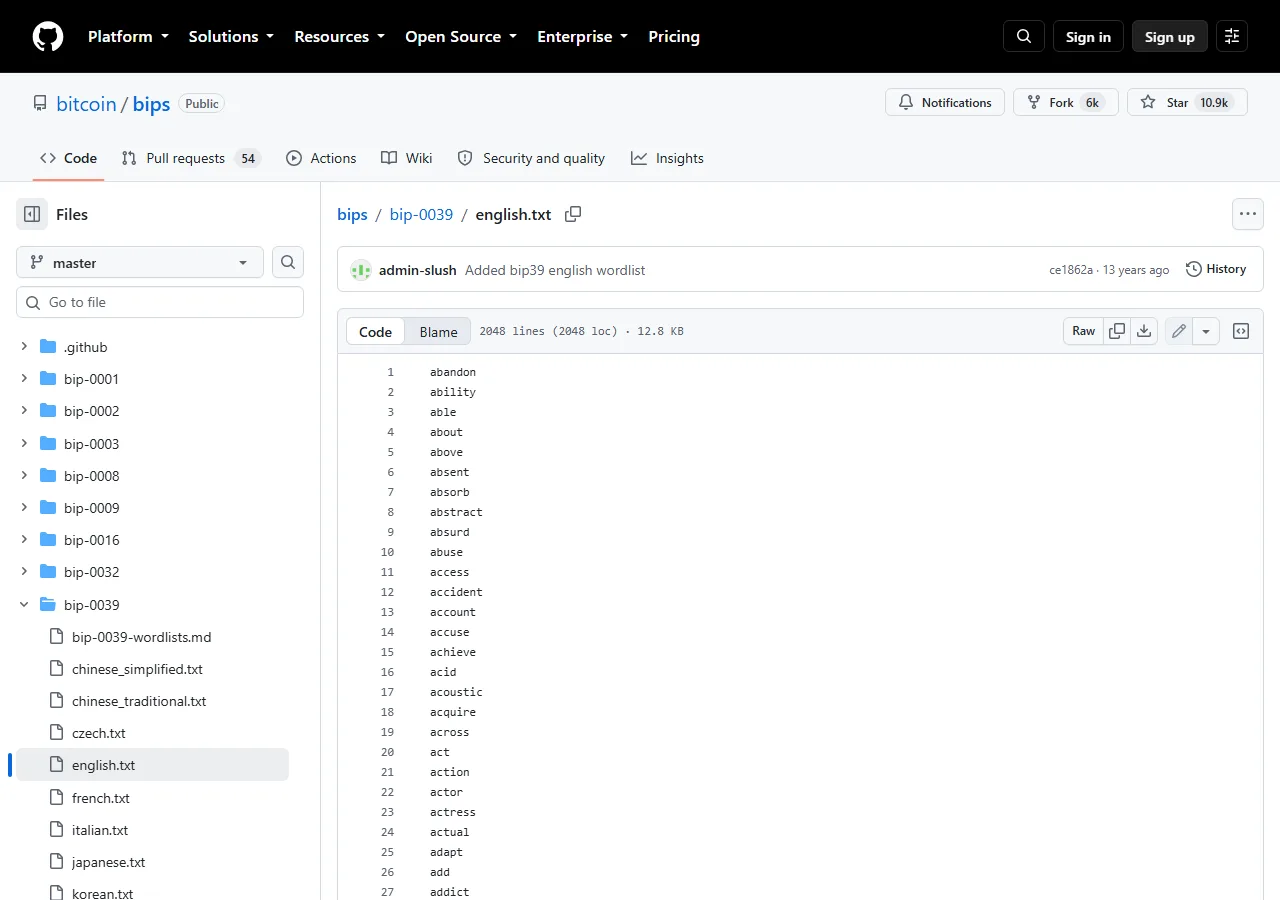The height and width of the screenshot is (900, 1280).
Task: Open appearance settings icon beside Sign up
Action: pyautogui.click(x=1232, y=37)
